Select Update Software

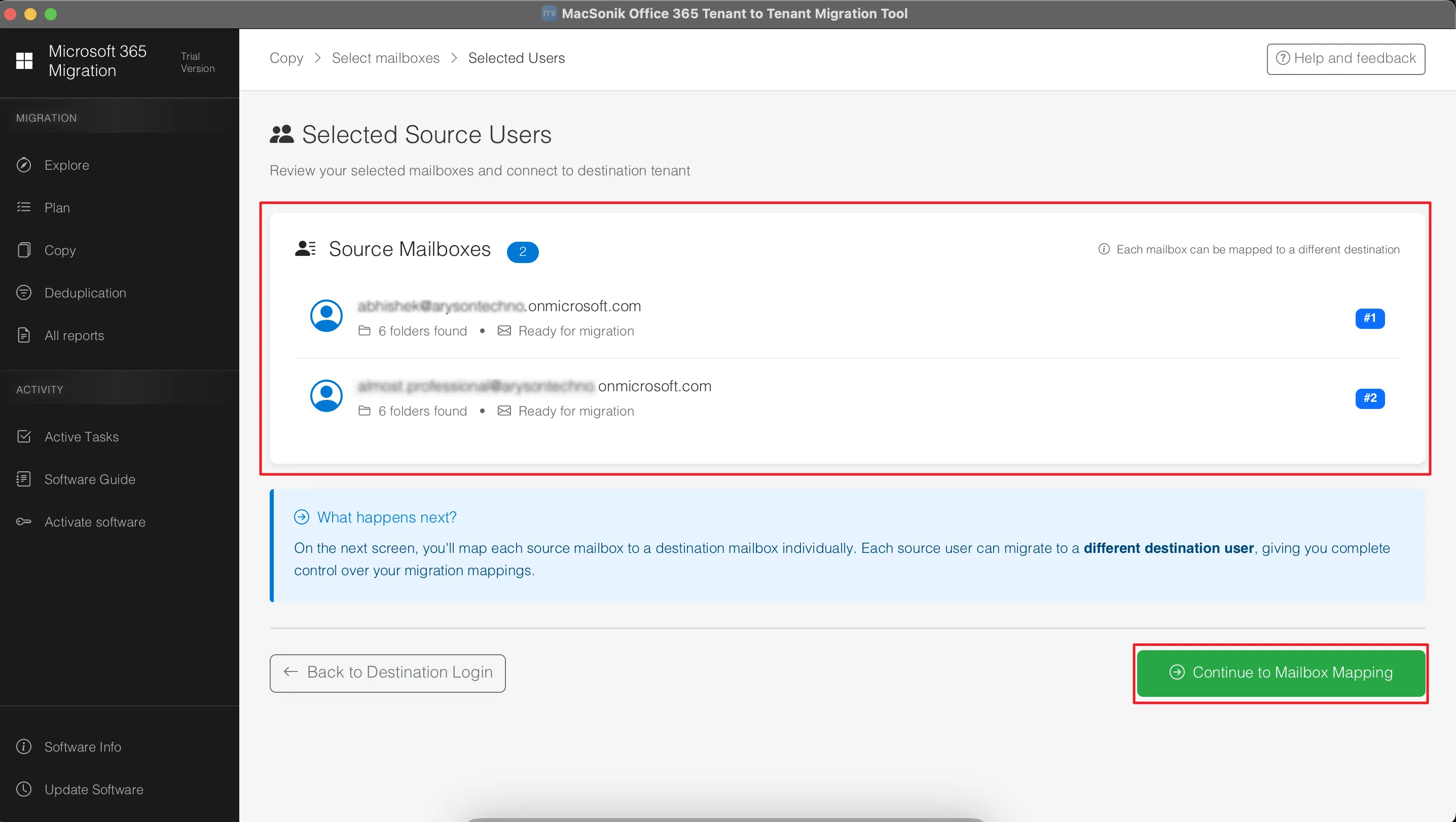coord(94,789)
